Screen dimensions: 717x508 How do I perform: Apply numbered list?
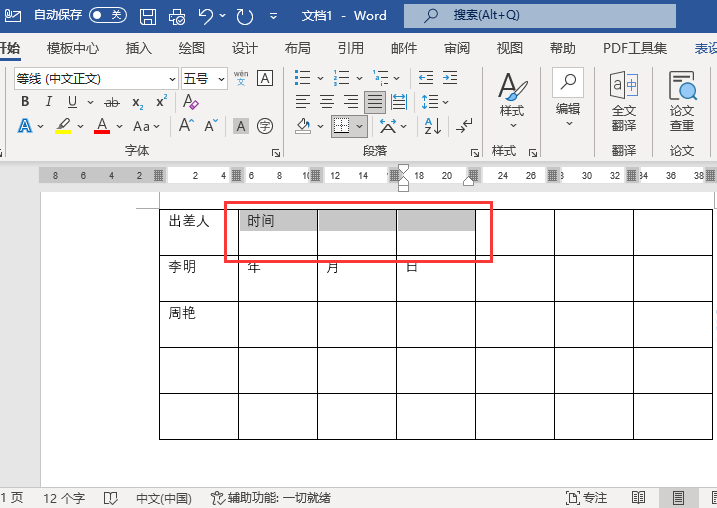tap(341, 78)
